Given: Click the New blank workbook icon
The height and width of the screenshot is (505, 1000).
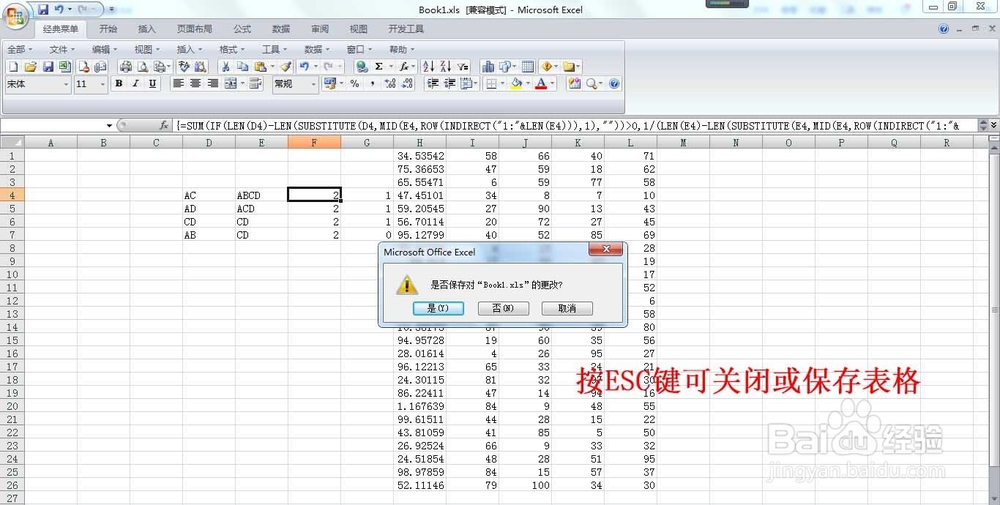Looking at the screenshot, I should click(13, 66).
